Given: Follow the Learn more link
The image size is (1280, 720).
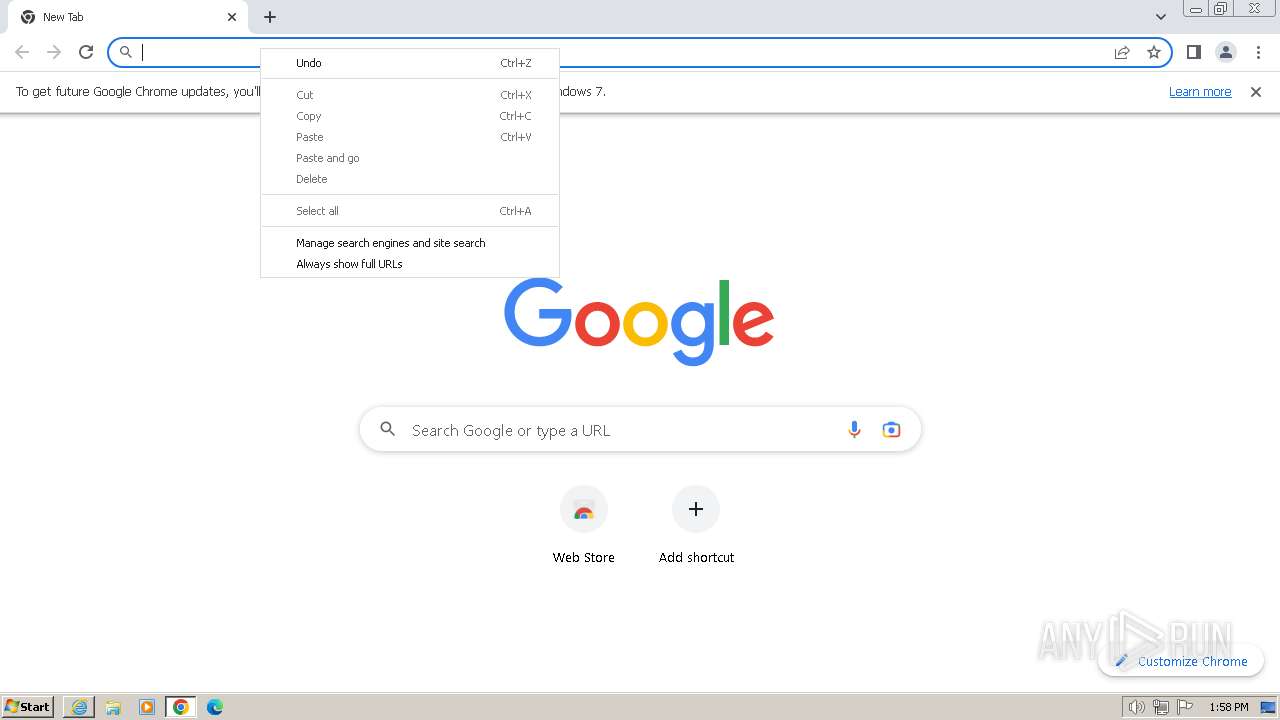Looking at the screenshot, I should pos(1200,92).
